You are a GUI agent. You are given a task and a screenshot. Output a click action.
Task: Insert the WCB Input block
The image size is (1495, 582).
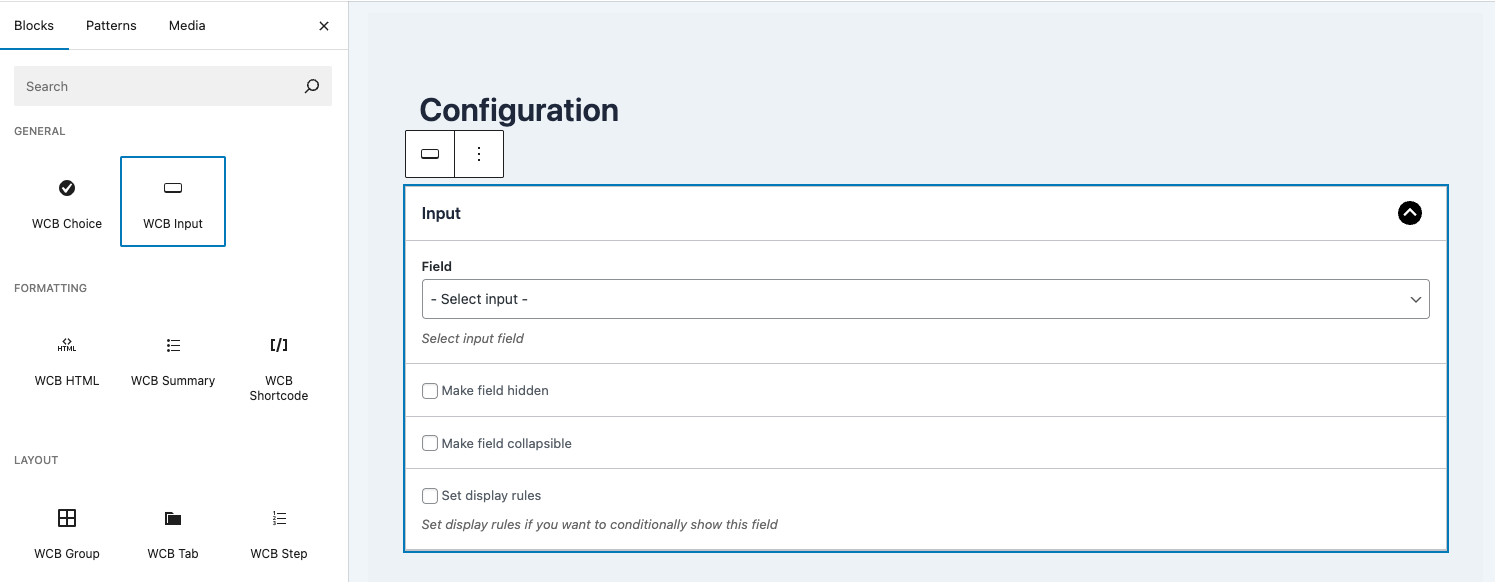pos(173,201)
